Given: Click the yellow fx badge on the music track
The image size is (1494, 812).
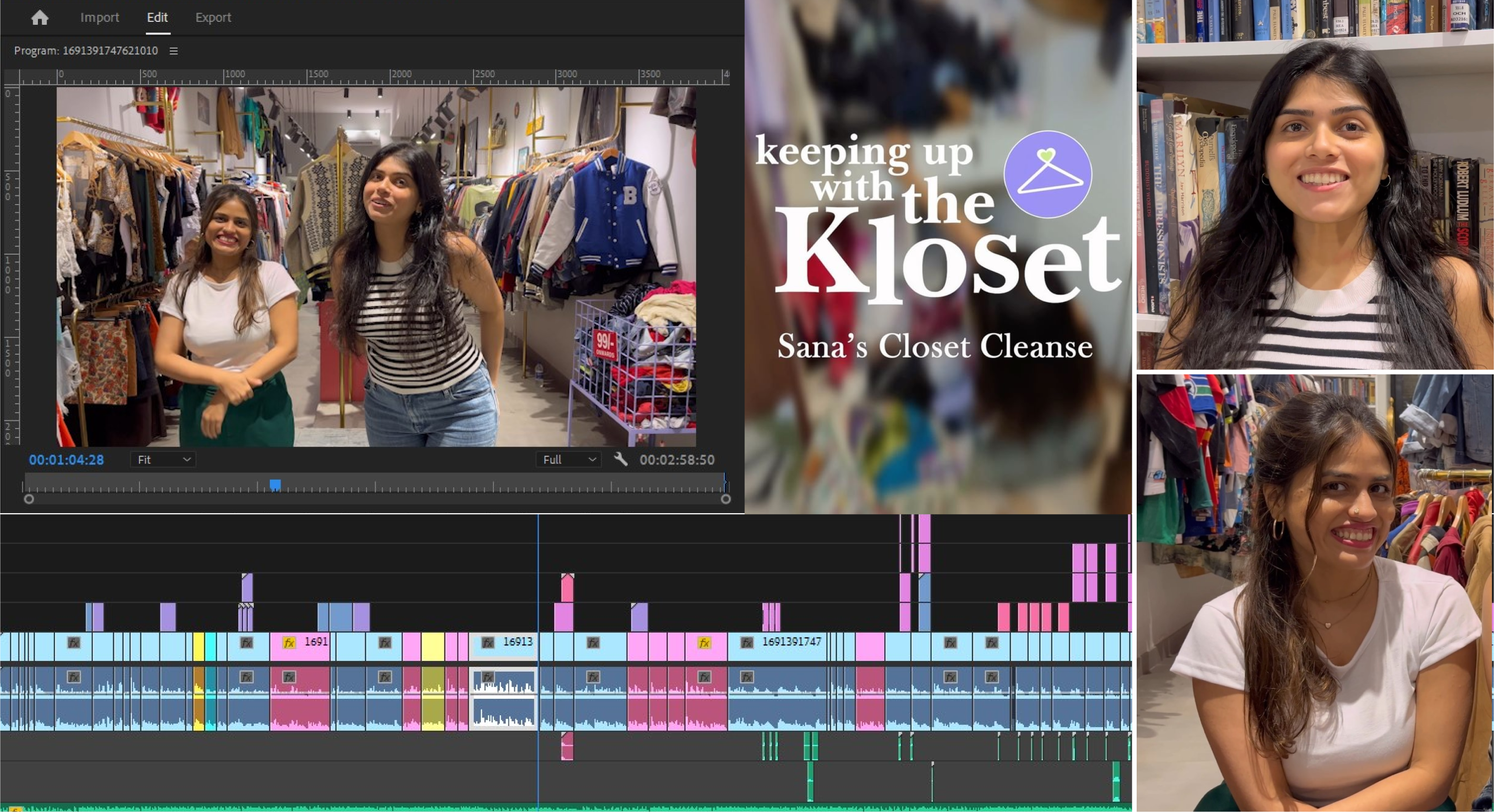Looking at the screenshot, I should click(16, 809).
